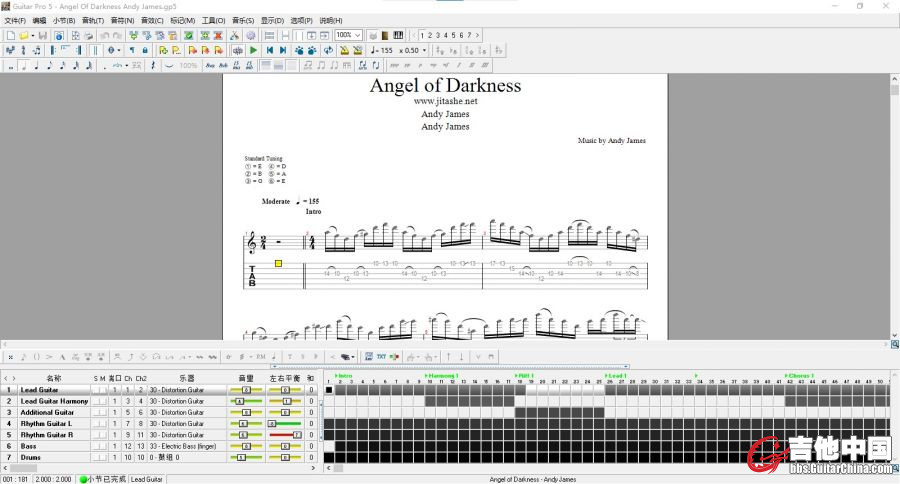Viewport: 900px width, 484px height.
Task: Open the scissors Cut tool icon
Action: [x=235, y=35]
